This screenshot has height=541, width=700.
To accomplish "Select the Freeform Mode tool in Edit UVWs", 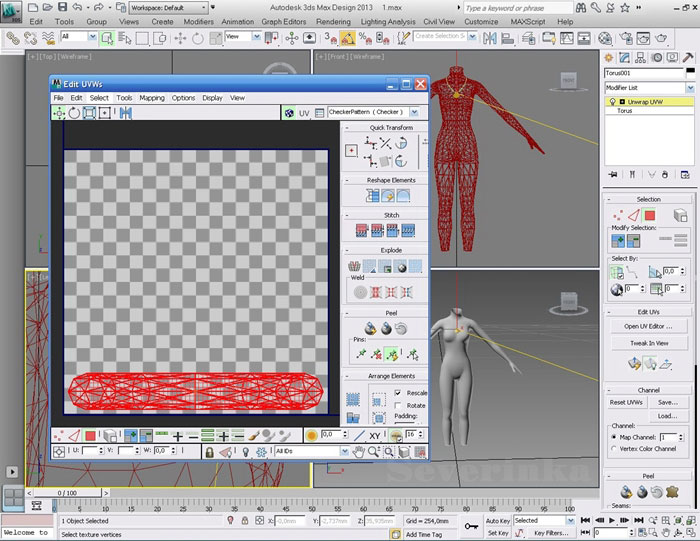I will pos(107,113).
